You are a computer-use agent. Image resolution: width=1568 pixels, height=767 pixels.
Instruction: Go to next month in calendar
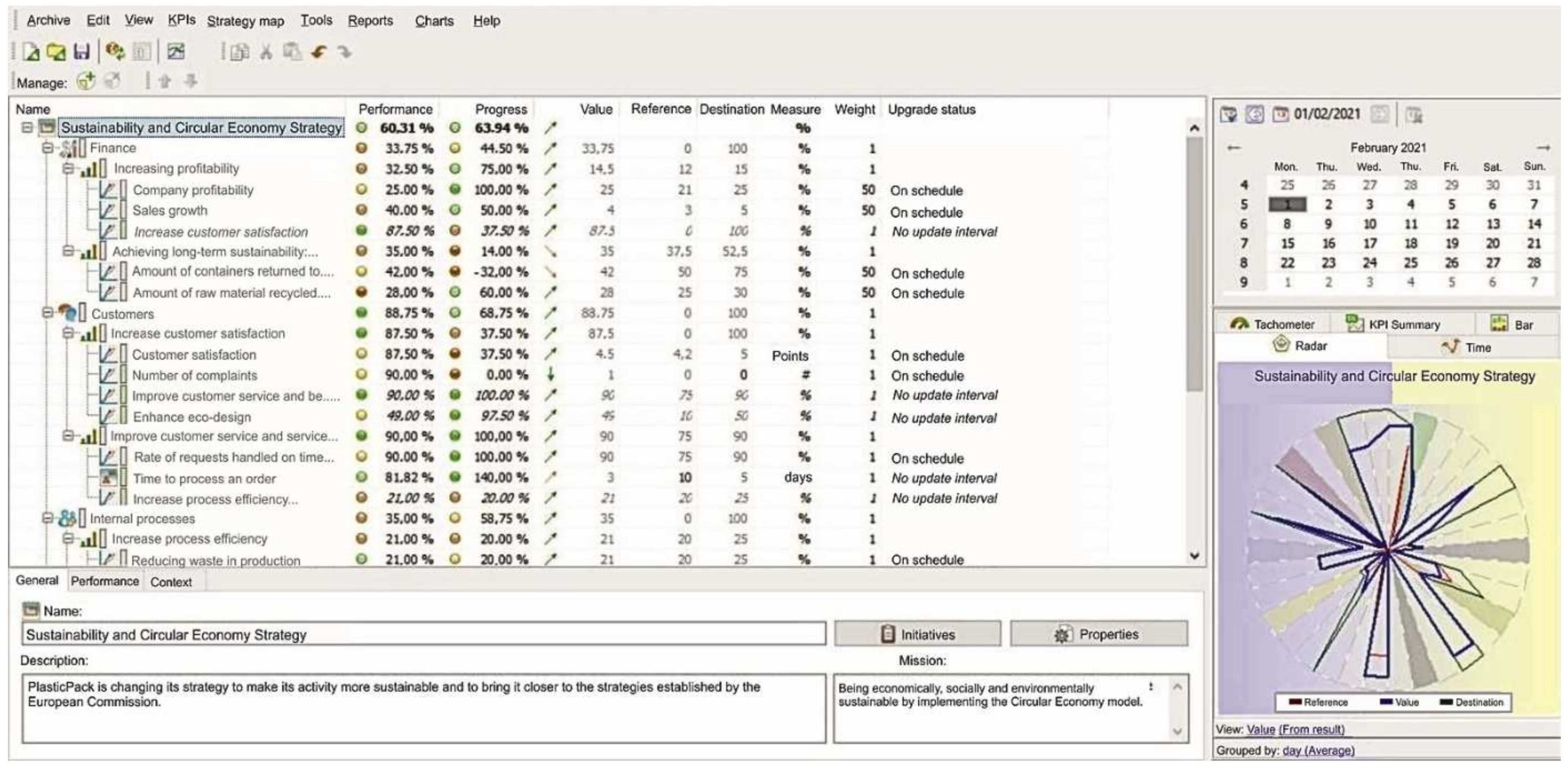click(x=1543, y=148)
